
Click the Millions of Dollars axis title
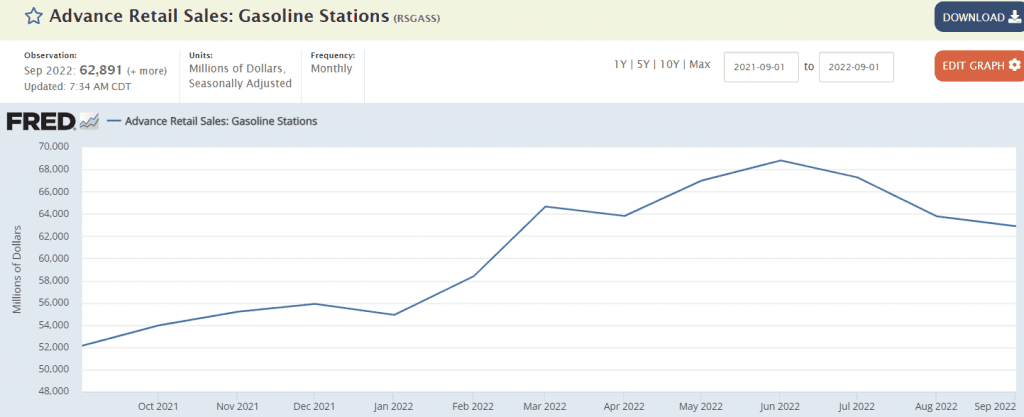point(18,269)
